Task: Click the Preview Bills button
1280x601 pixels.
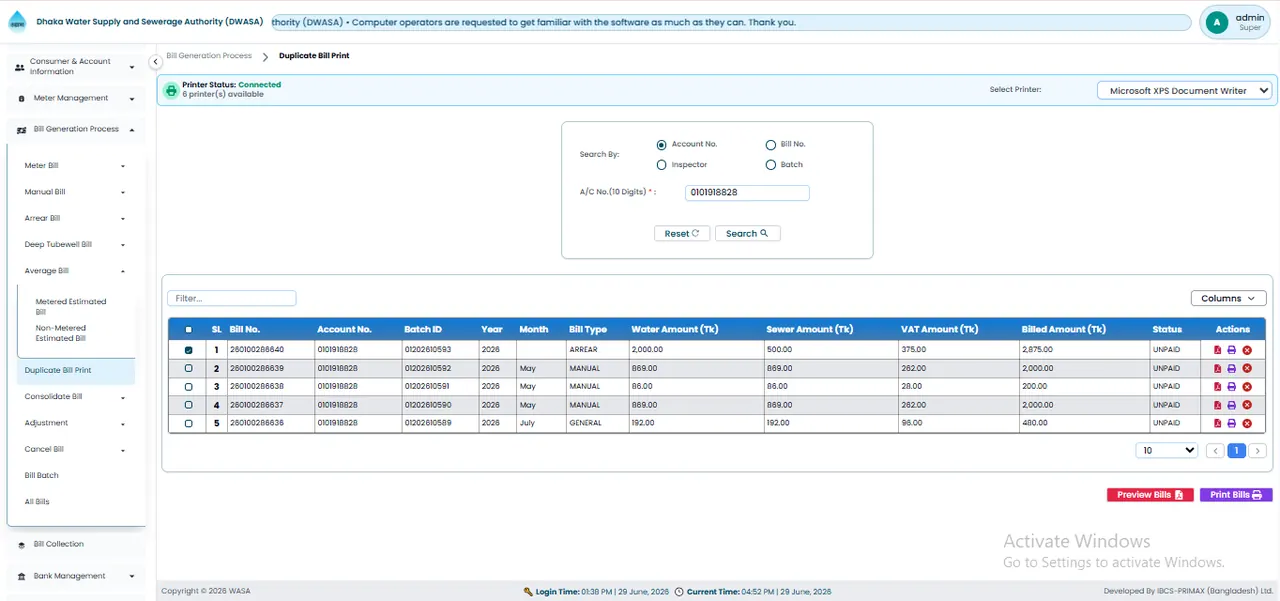Action: [x=1150, y=495]
